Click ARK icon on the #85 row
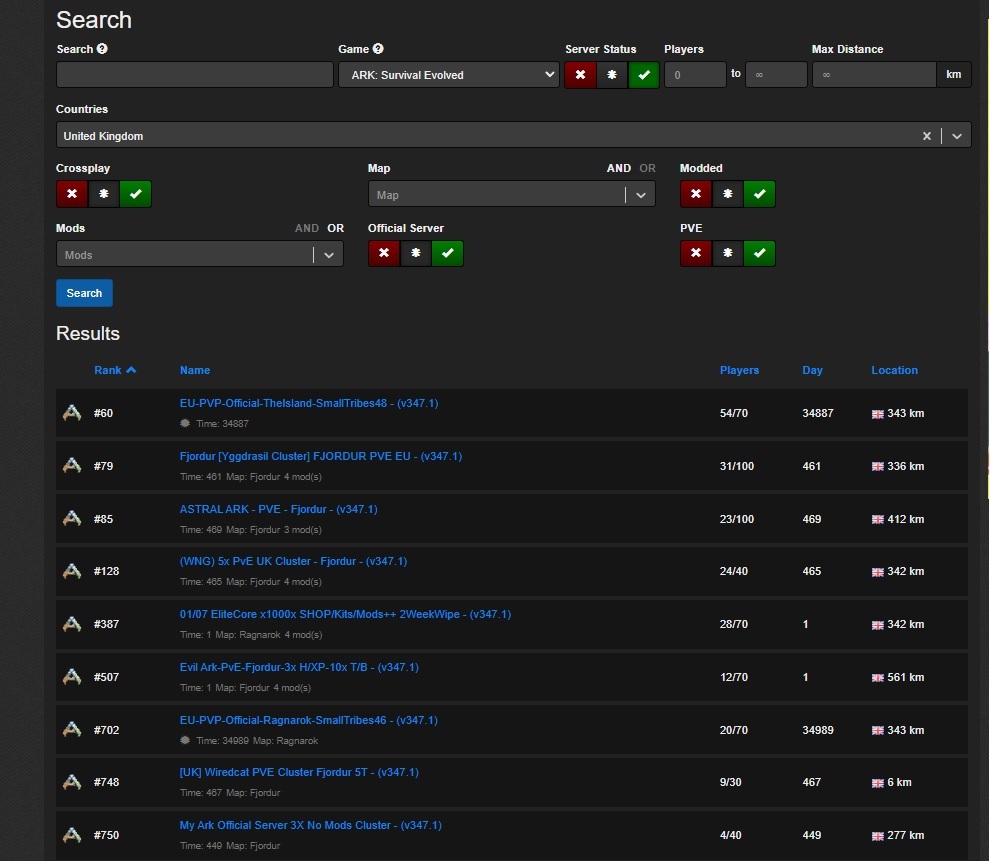This screenshot has width=990, height=864. pos(72,519)
